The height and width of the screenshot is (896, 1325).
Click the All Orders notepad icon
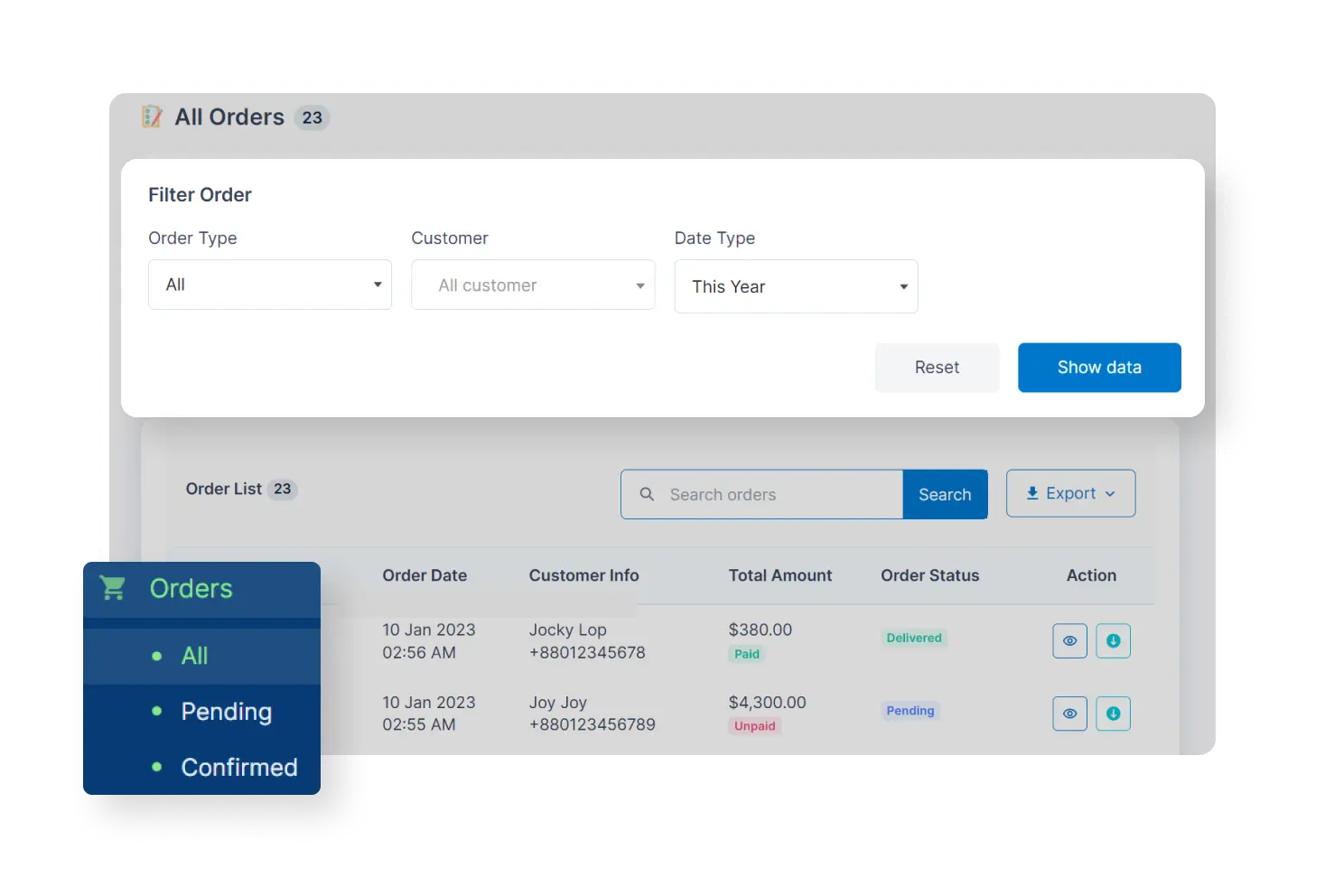tap(152, 117)
